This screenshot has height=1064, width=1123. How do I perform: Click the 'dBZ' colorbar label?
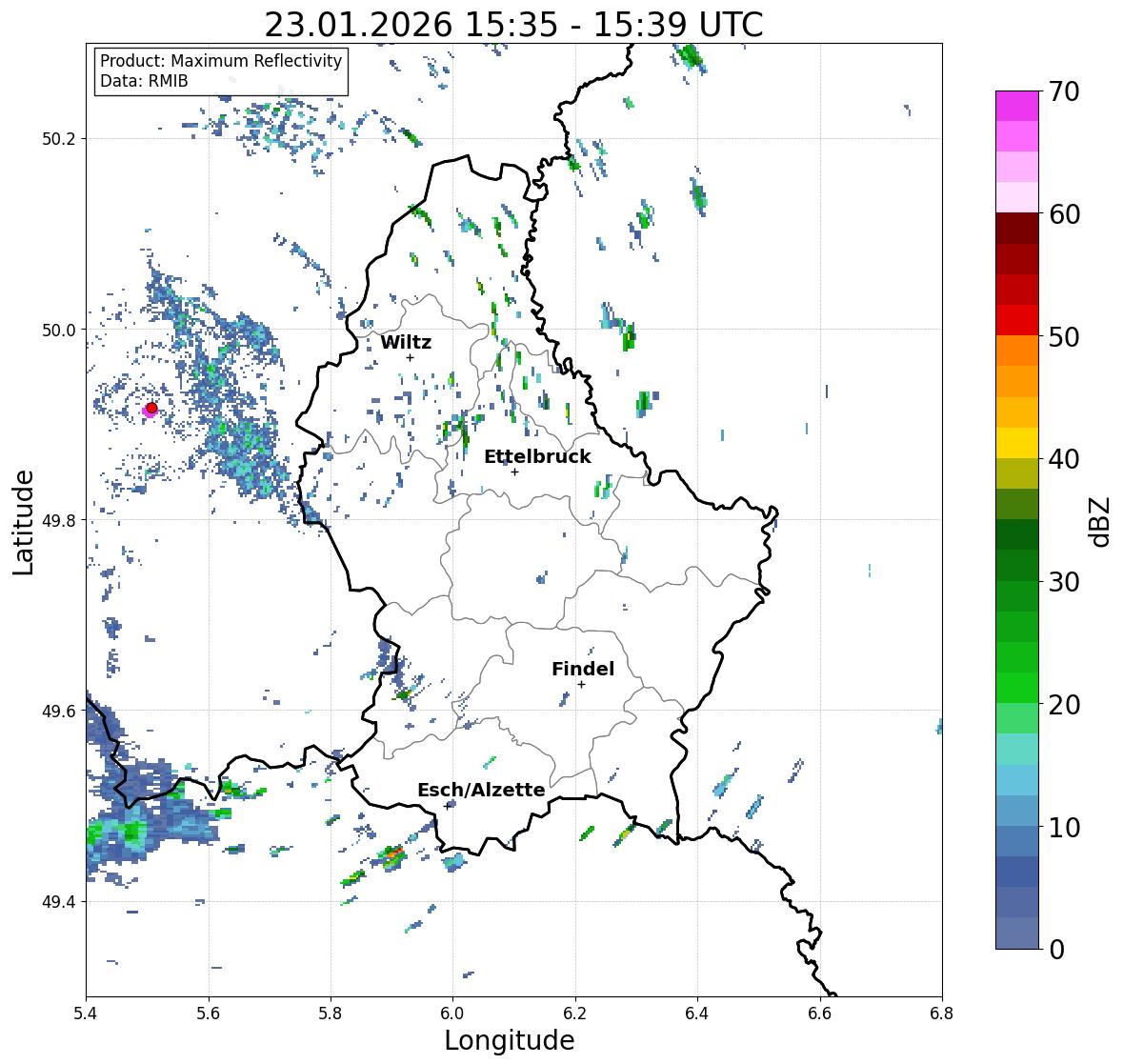click(1099, 521)
